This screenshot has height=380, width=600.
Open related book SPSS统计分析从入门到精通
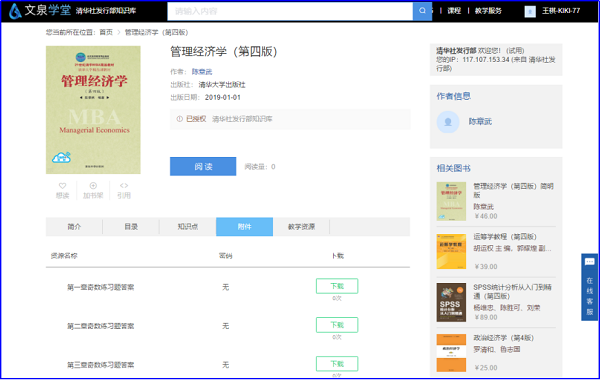coord(512,291)
